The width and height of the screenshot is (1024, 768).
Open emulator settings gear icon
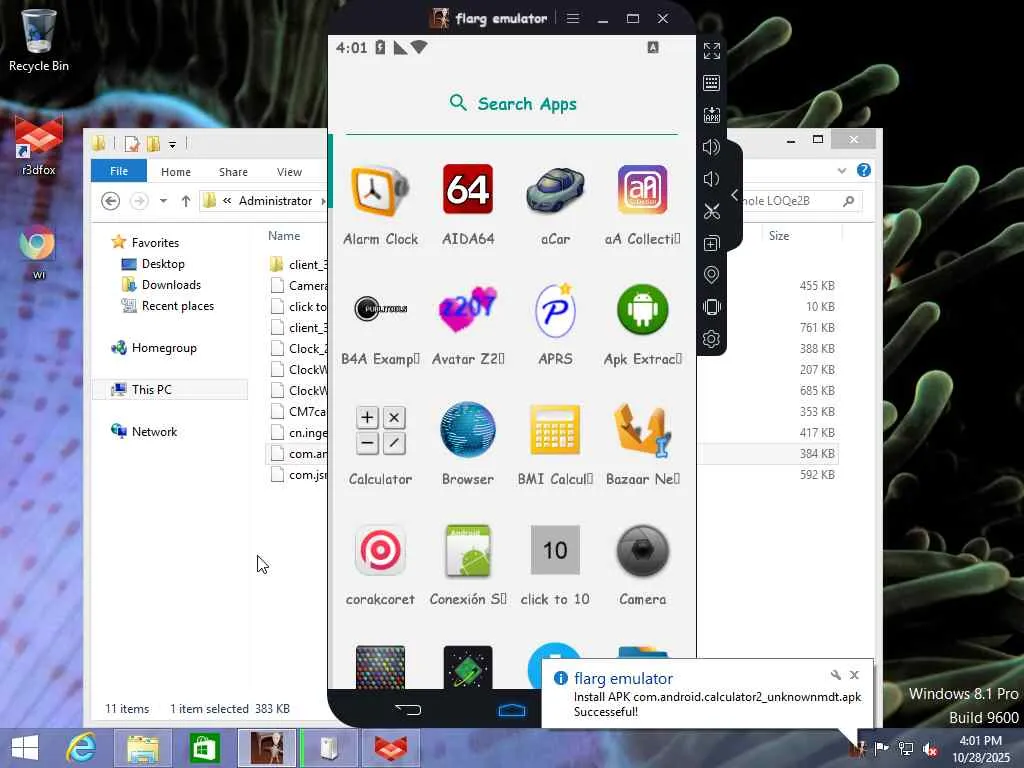point(712,339)
